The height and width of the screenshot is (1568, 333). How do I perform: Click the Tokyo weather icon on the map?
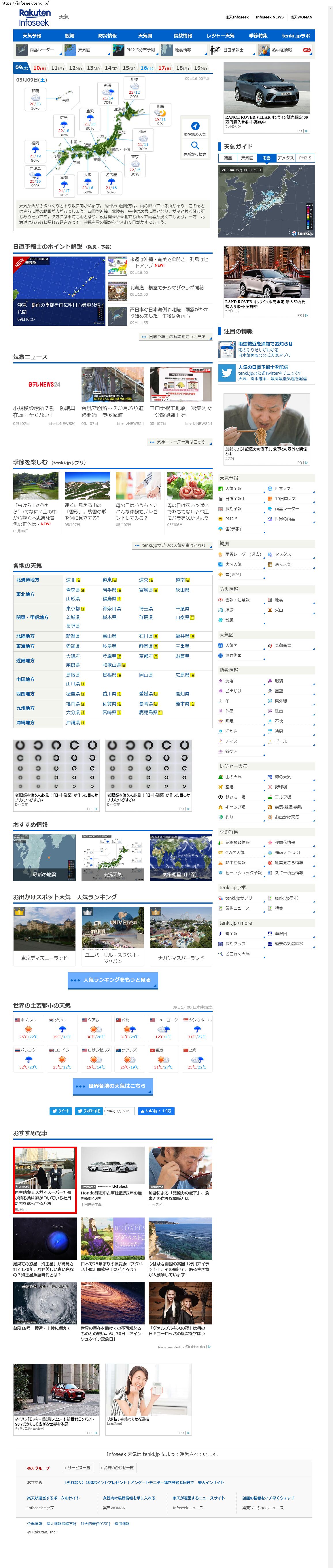[x=135, y=164]
